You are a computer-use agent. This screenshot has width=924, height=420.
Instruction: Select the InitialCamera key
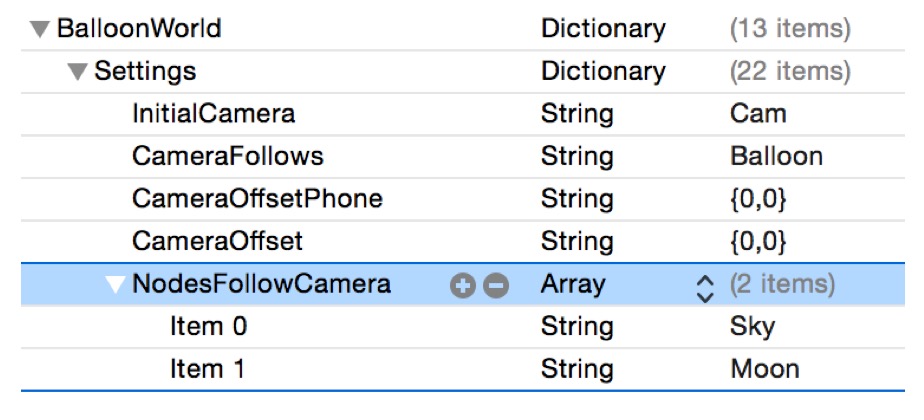[213, 114]
